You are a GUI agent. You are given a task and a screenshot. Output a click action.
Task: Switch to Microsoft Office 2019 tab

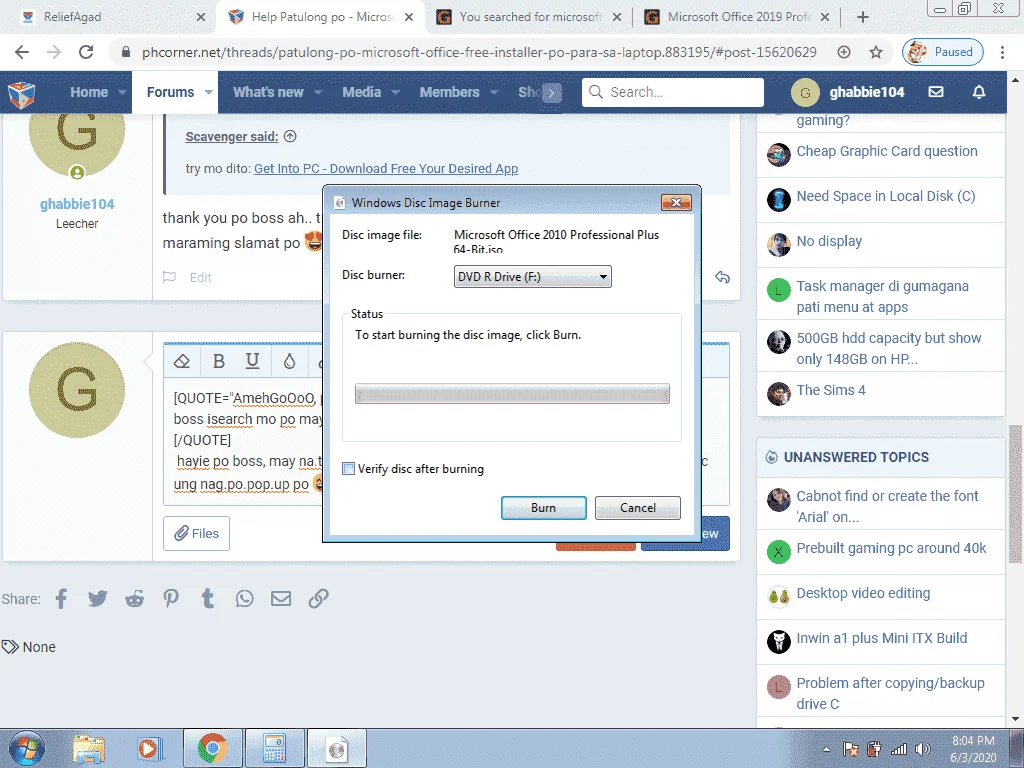point(736,17)
